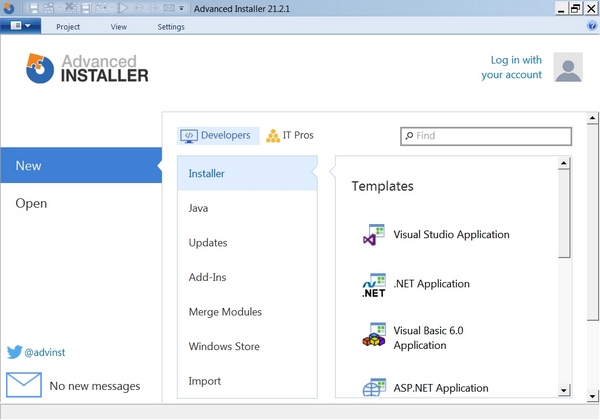Viewport: 600px width, 420px height.
Task: Select the Open section in left sidebar
Action: pos(81,203)
